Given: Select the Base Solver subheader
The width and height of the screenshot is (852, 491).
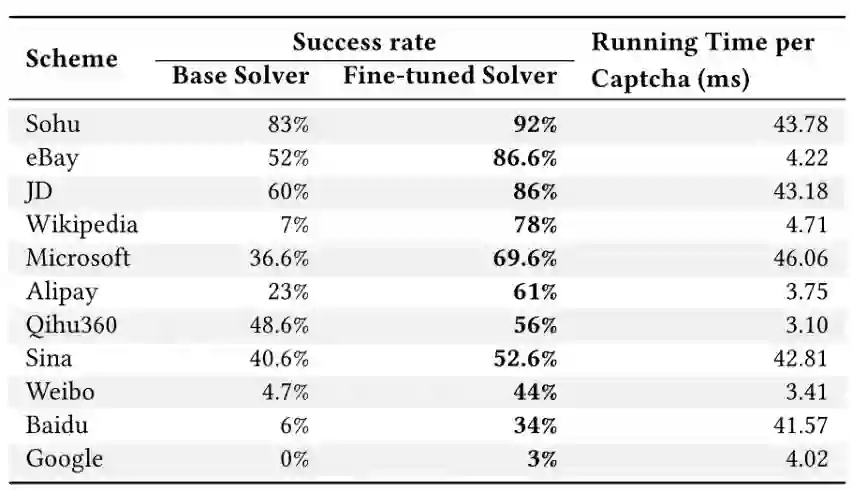Looking at the screenshot, I should (x=241, y=76).
